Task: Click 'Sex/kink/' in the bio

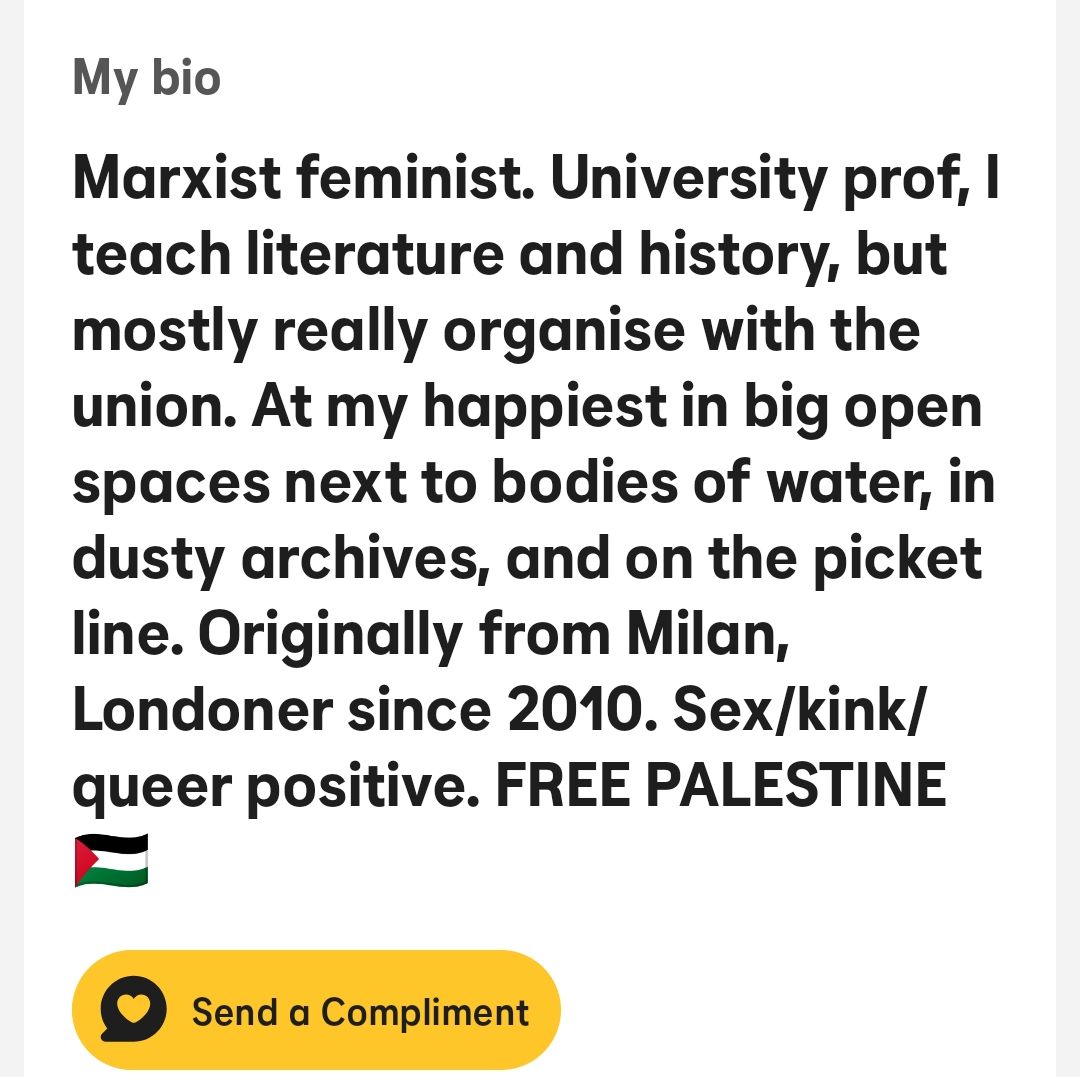Action: pyautogui.click(x=798, y=710)
